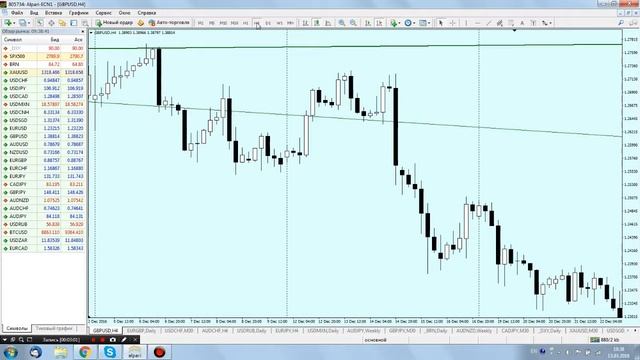The height and width of the screenshot is (360, 640).
Task: Select the Crosshair tool
Action: click(452, 23)
